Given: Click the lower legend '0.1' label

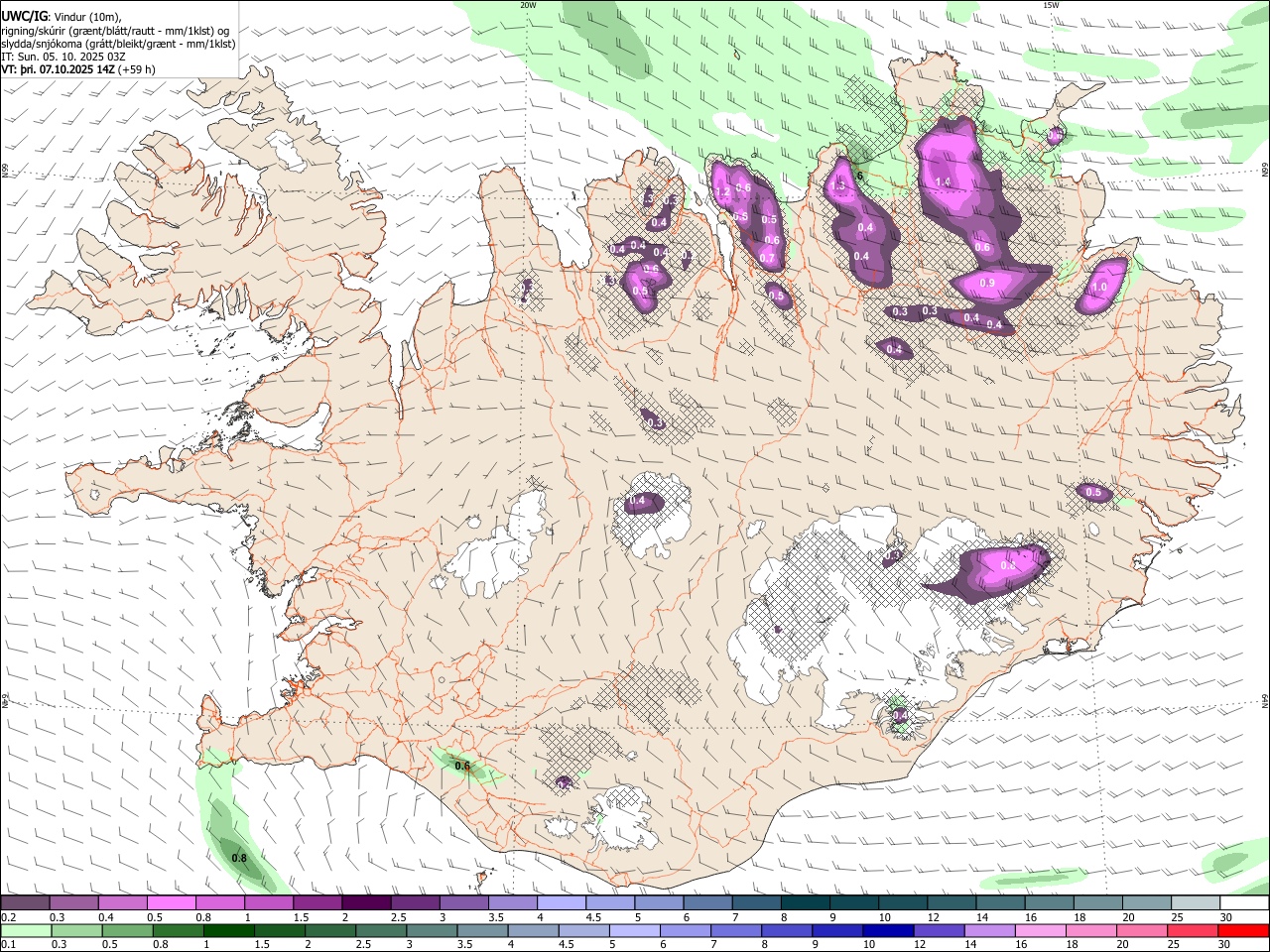Looking at the screenshot, I should pyautogui.click(x=8, y=944).
